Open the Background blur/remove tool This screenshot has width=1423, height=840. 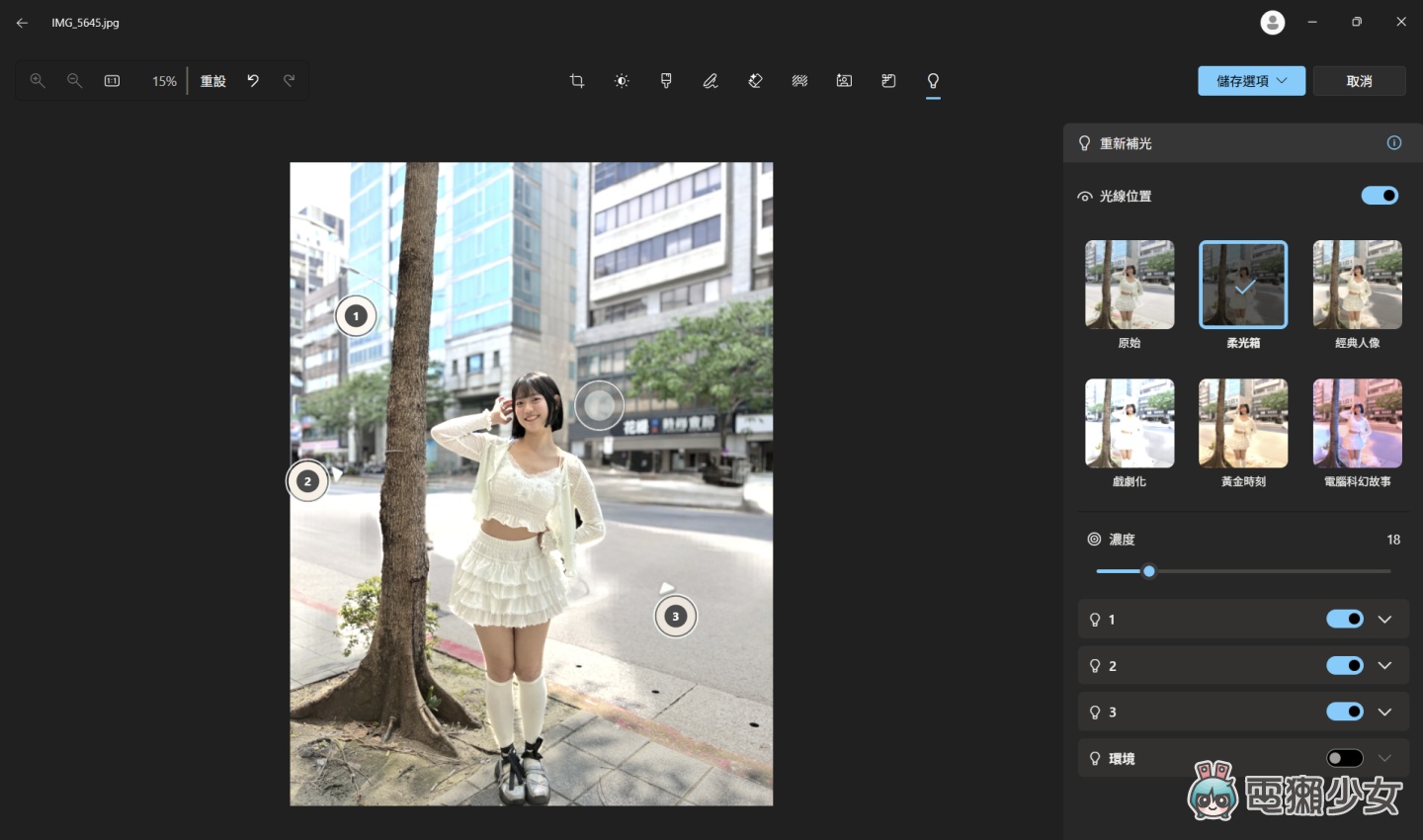(x=799, y=81)
